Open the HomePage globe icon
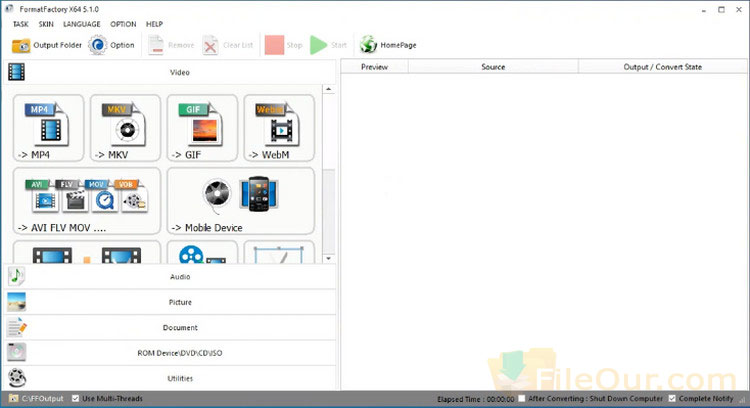 pos(368,45)
